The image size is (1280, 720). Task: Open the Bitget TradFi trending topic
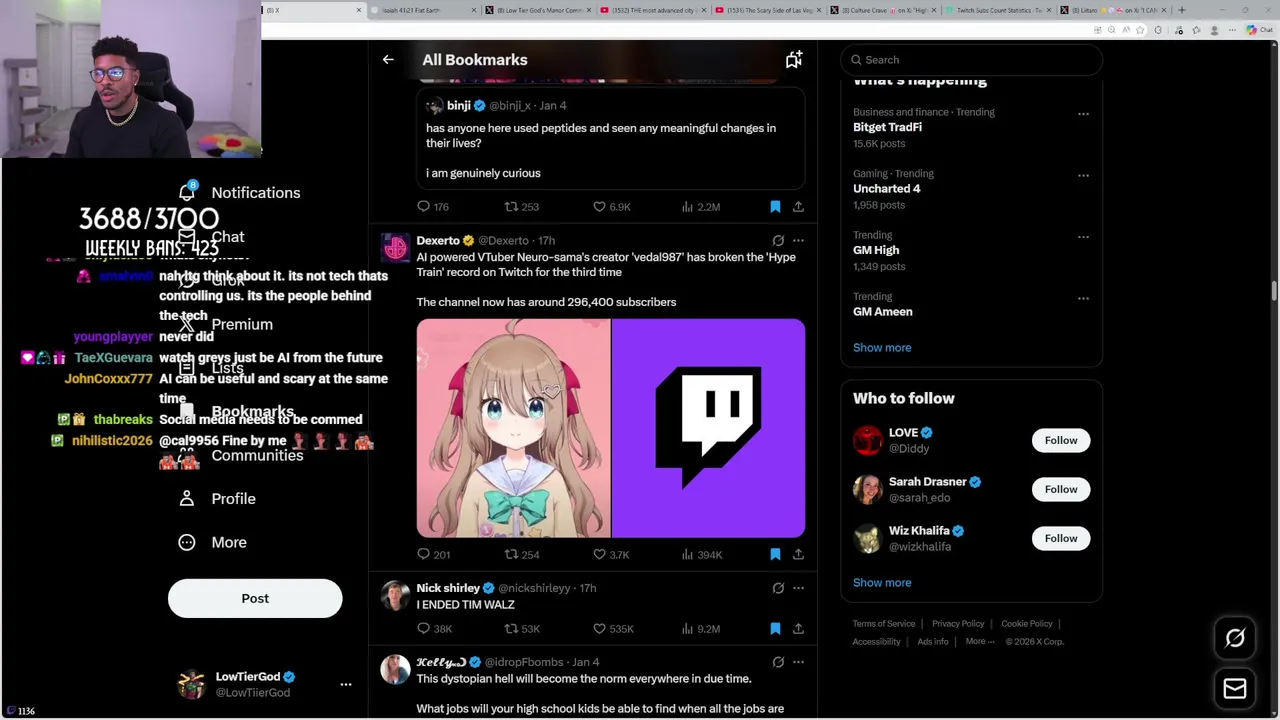(887, 127)
